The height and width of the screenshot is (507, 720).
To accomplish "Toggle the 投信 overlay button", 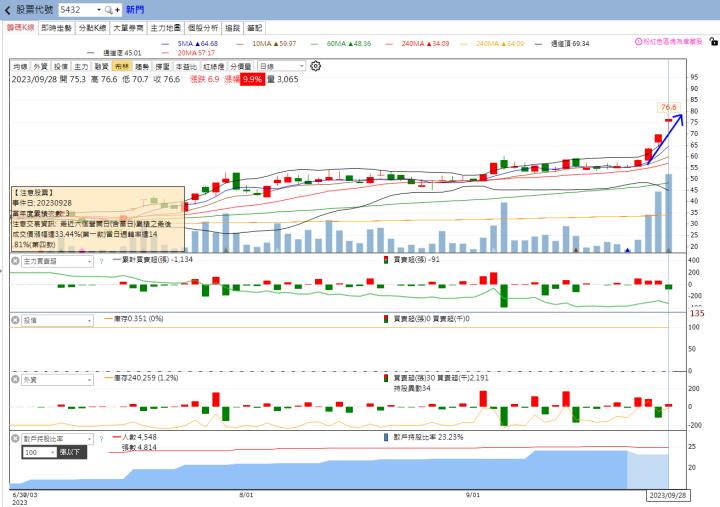I will click(61, 67).
